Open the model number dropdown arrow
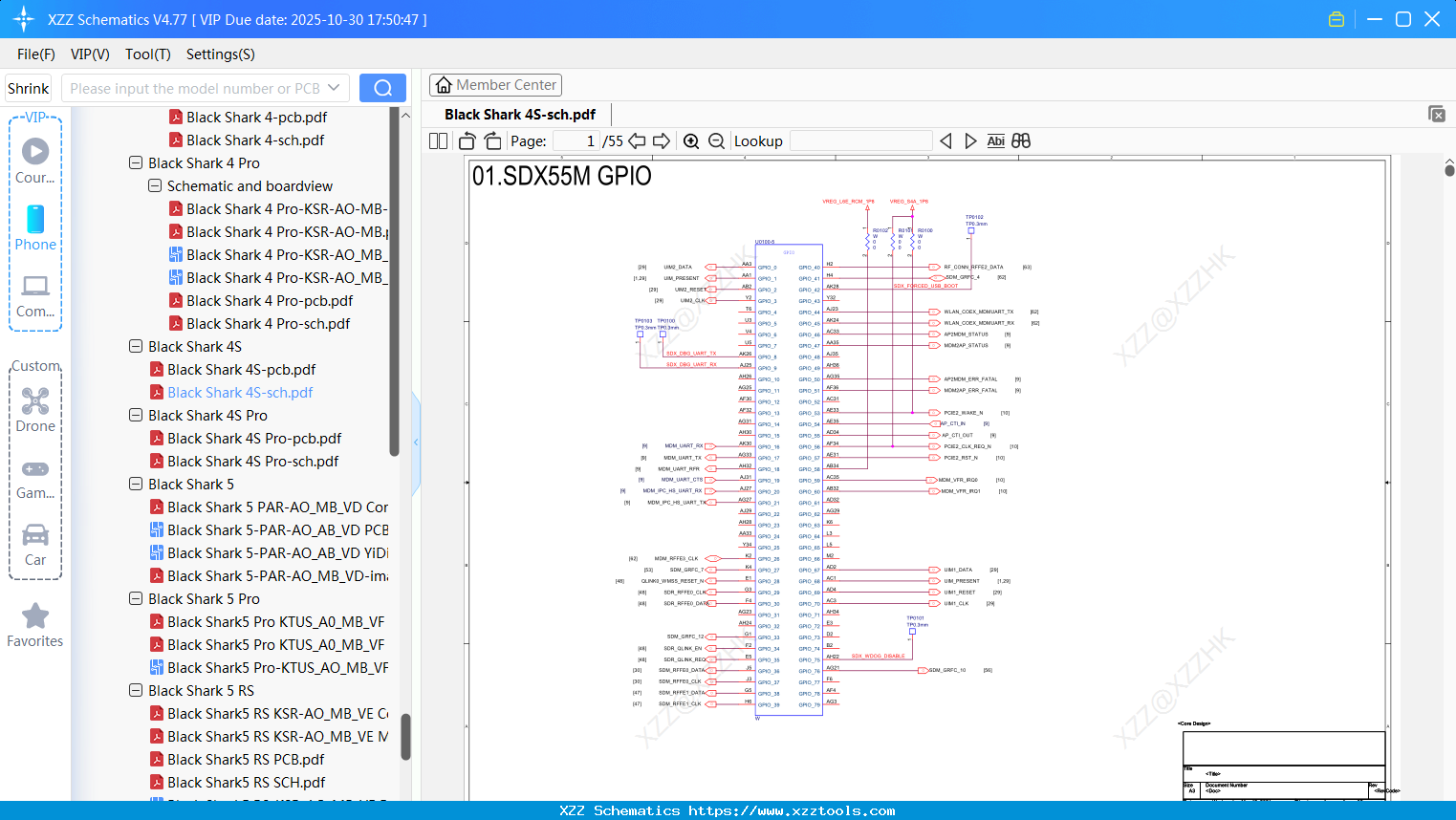This screenshot has width=1456, height=820. (x=334, y=88)
